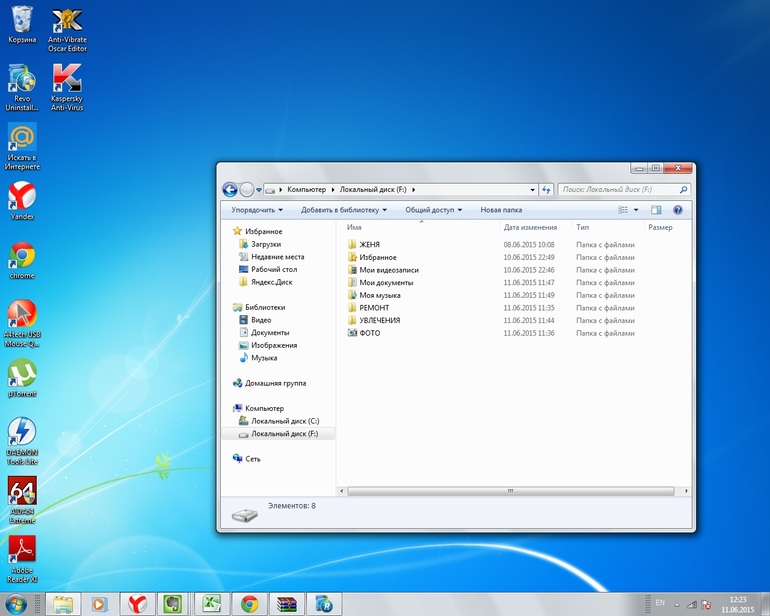Select DAEMON Tools Lite desktop icon
The width and height of the screenshot is (770, 616).
click(22, 441)
